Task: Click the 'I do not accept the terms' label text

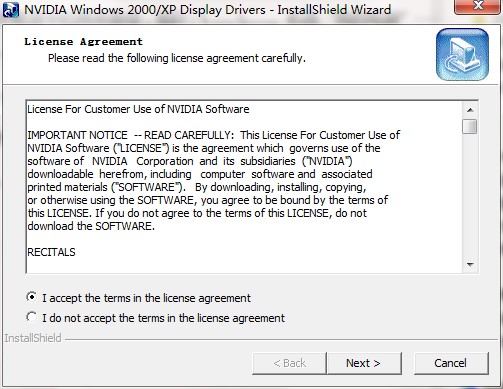Action: click(x=163, y=318)
